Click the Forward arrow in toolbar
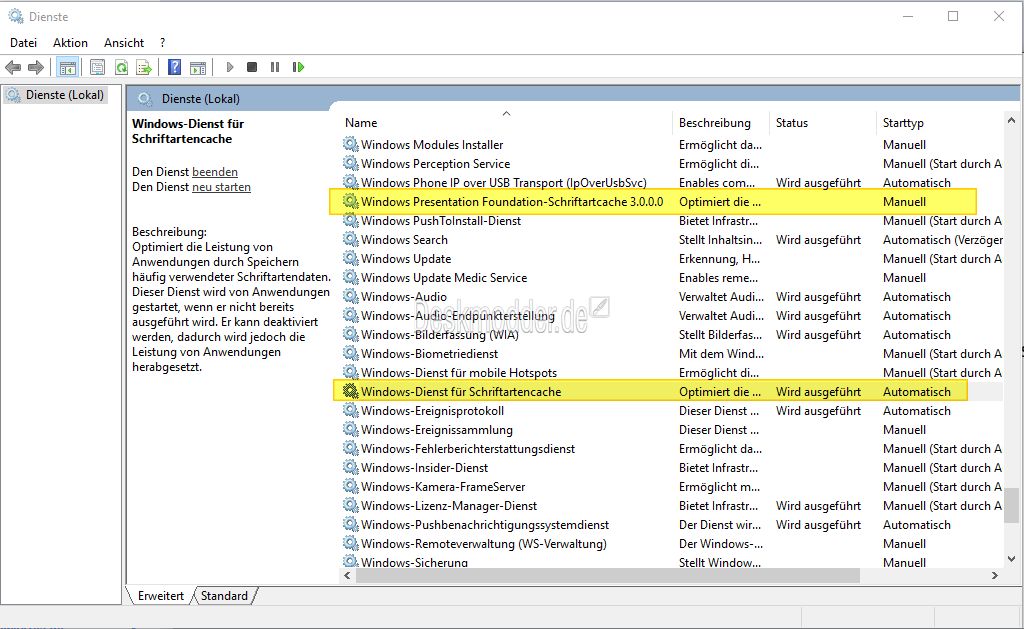 pyautogui.click(x=36, y=67)
